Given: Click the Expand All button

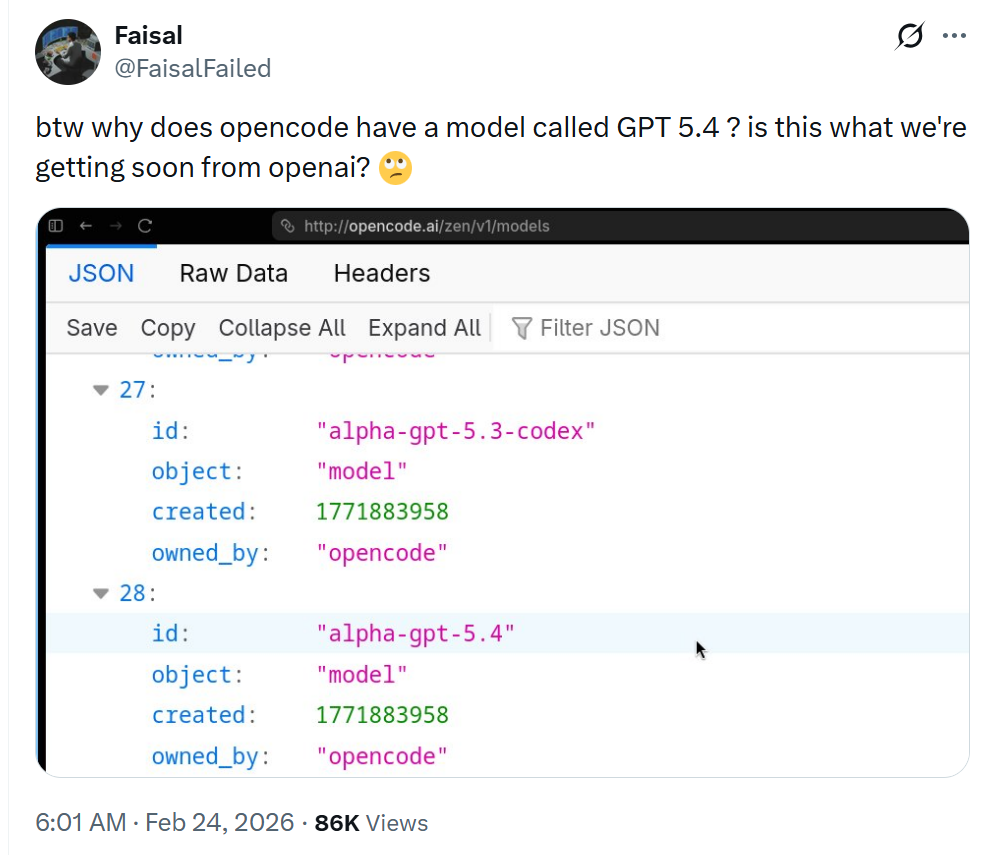Looking at the screenshot, I should click(x=424, y=328).
